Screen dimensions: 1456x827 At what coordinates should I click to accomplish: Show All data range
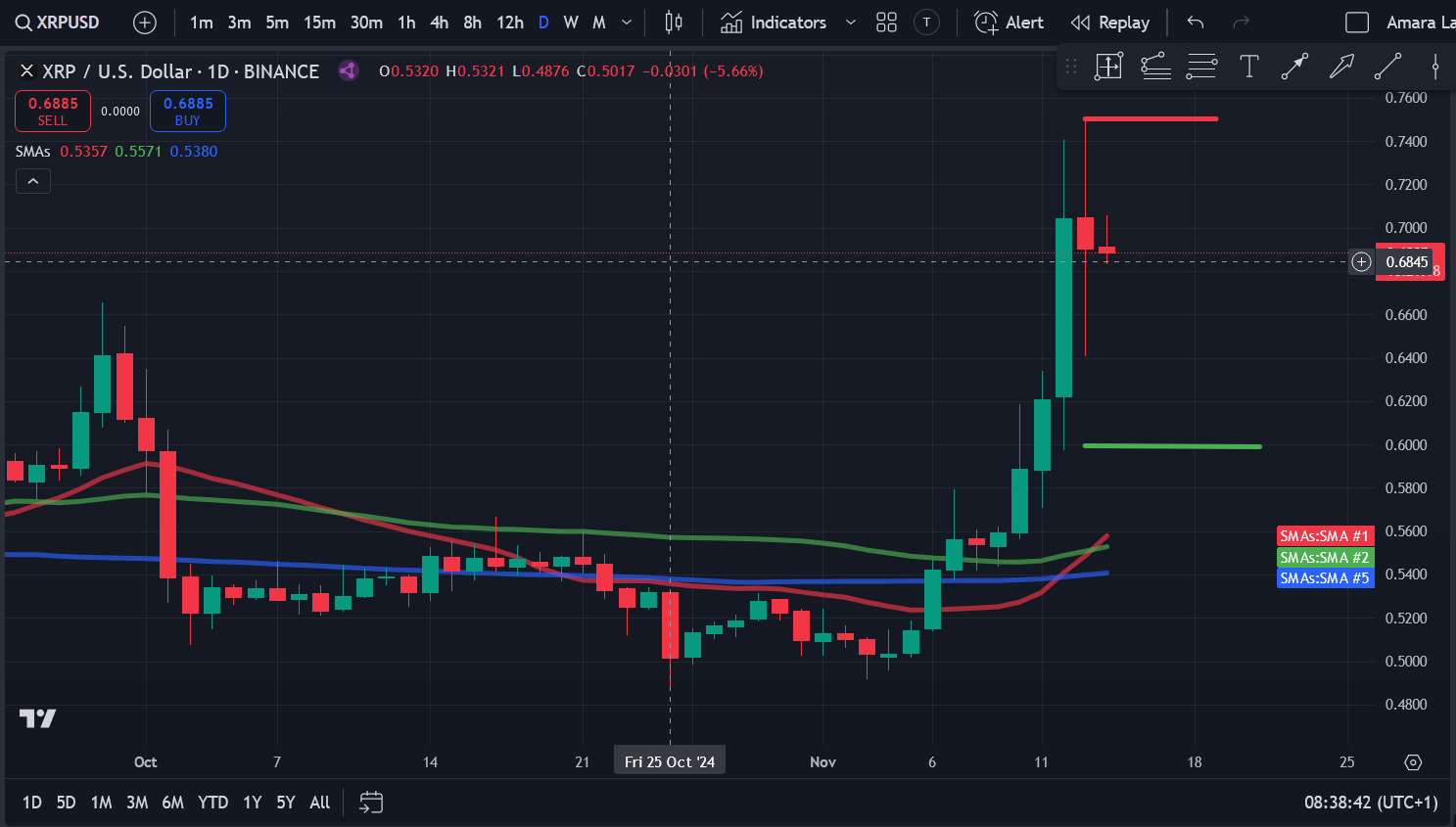[x=320, y=803]
